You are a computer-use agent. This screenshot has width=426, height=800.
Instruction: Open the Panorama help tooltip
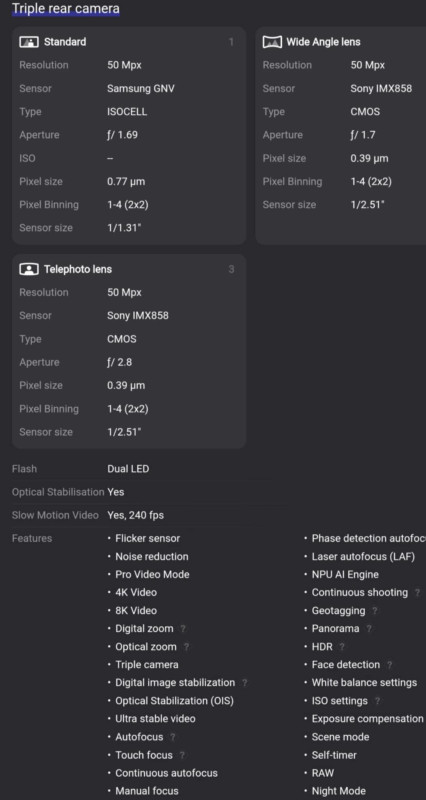point(369,629)
